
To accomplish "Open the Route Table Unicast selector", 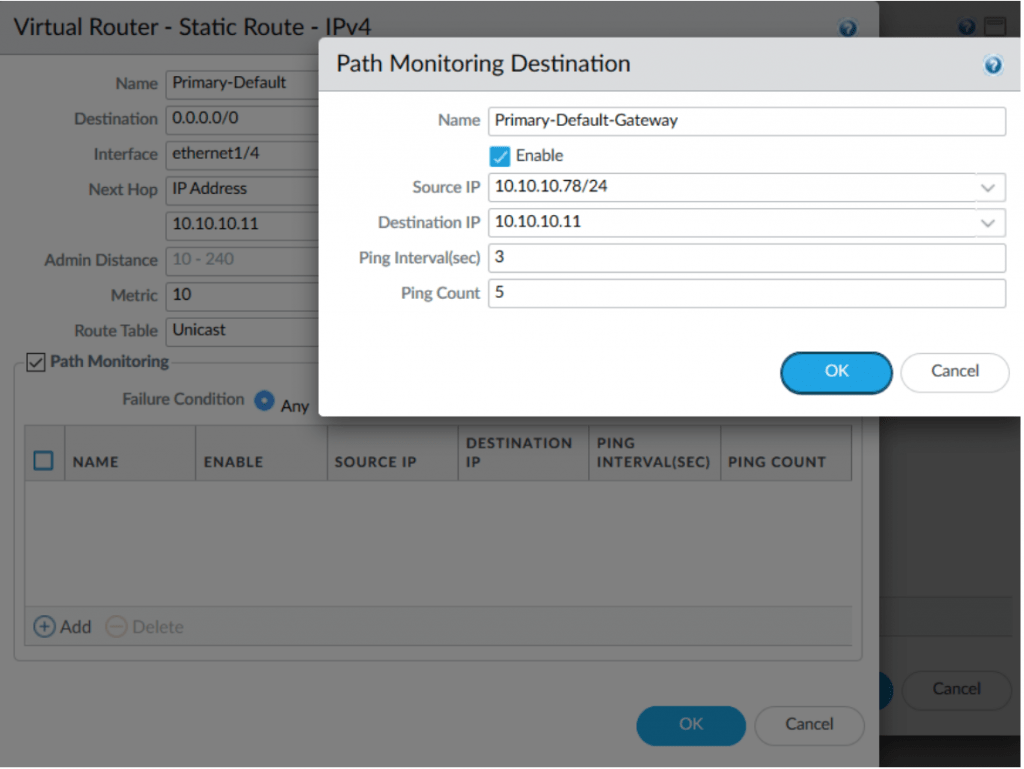I will click(242, 331).
